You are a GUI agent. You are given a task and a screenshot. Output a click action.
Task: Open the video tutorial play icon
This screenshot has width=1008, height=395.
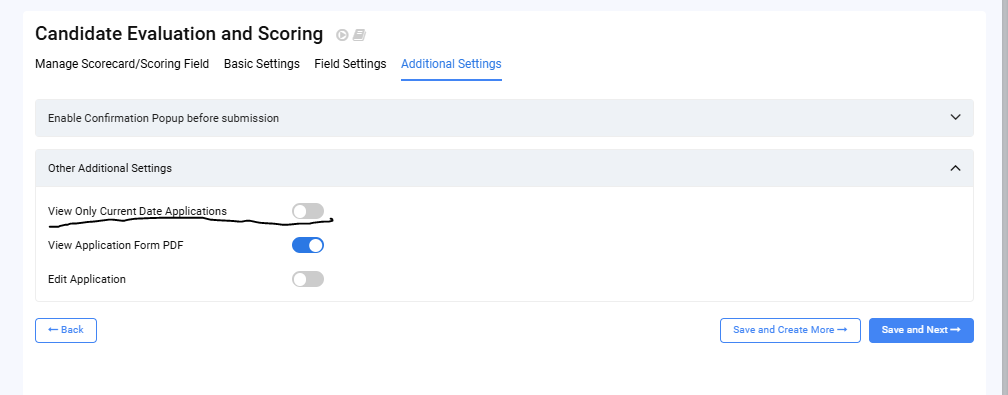343,35
